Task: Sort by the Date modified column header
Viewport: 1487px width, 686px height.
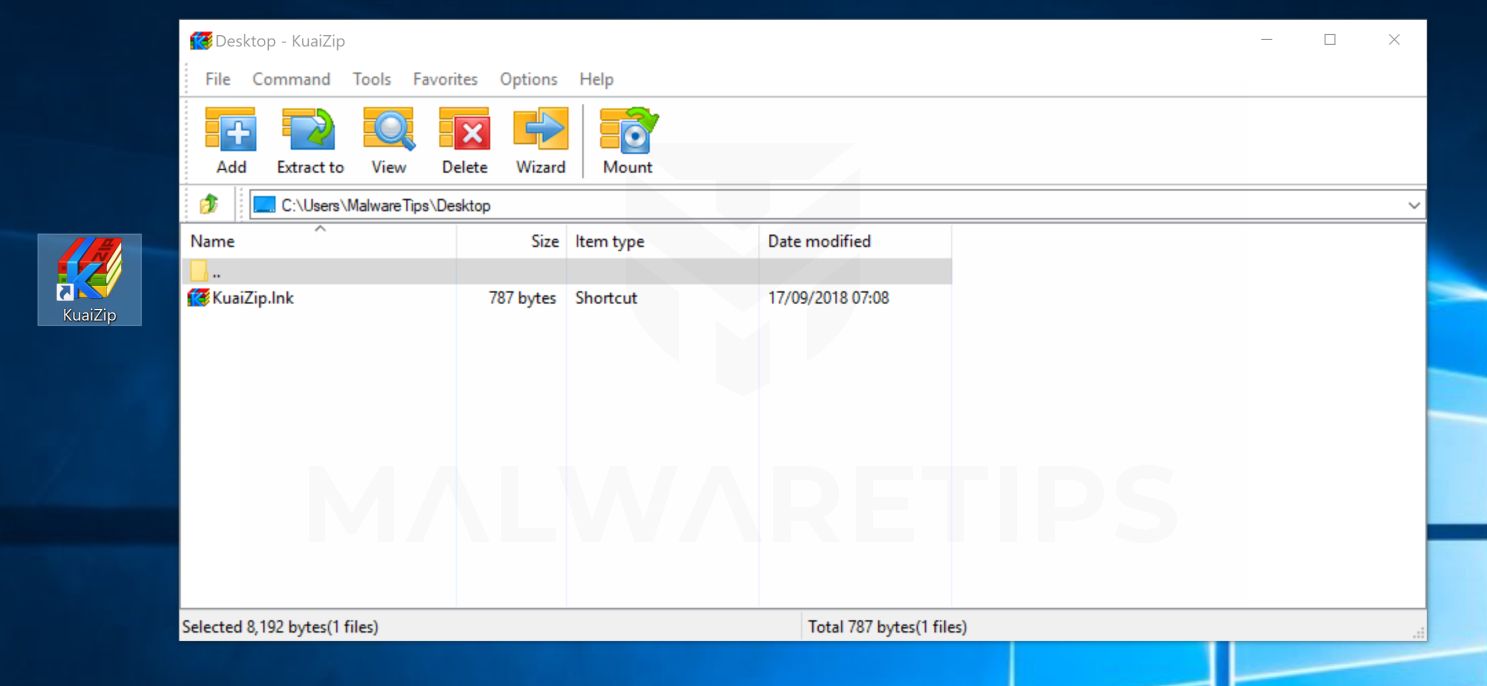Action: (x=855, y=241)
